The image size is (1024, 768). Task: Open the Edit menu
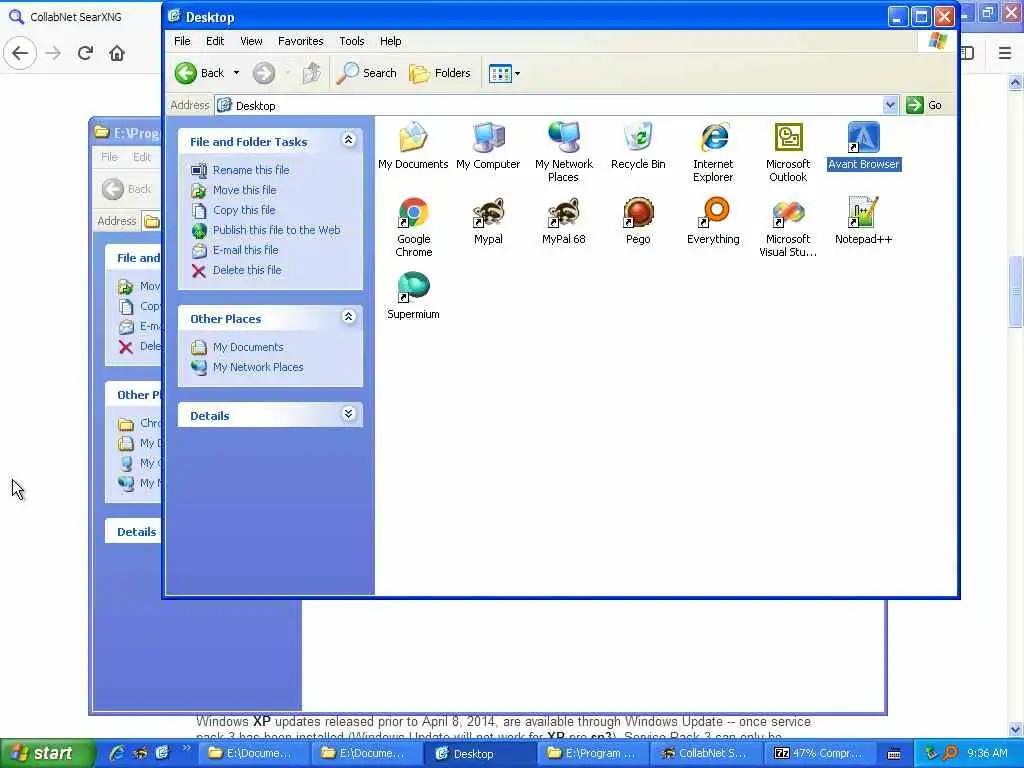pyautogui.click(x=215, y=41)
